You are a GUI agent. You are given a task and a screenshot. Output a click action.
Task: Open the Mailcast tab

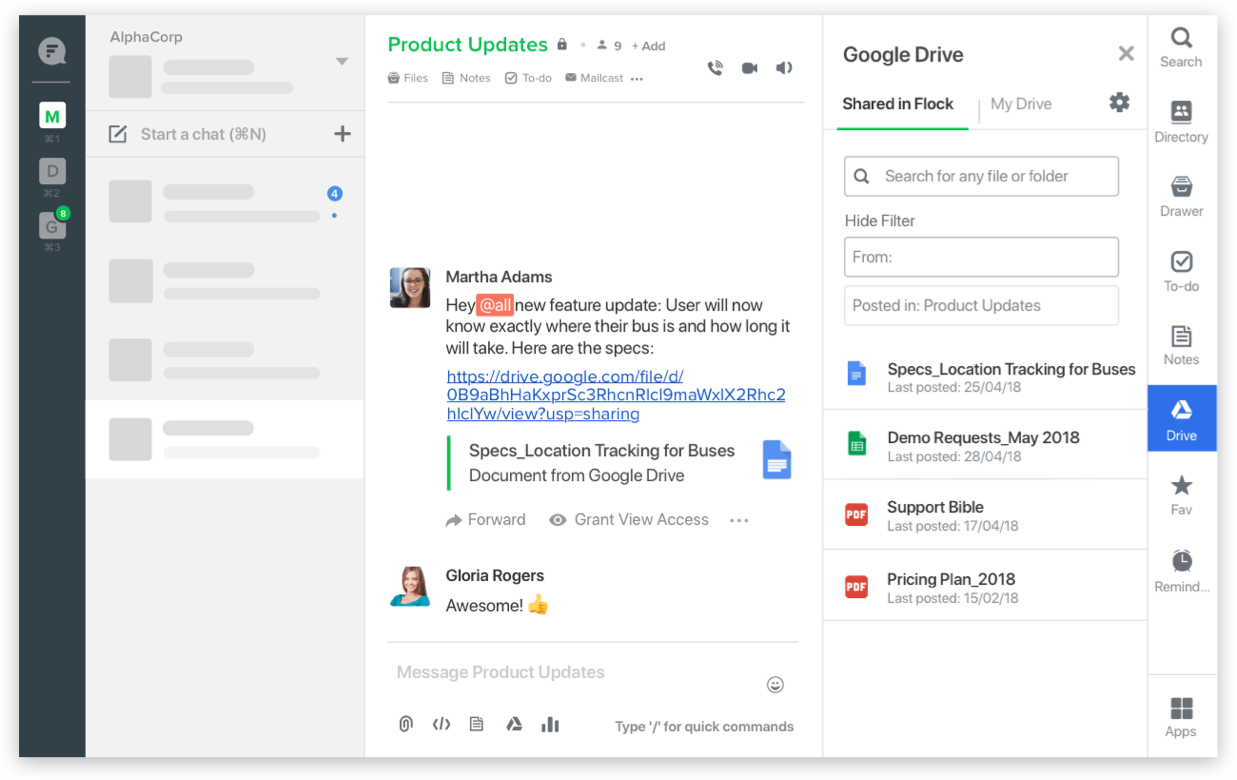[594, 78]
